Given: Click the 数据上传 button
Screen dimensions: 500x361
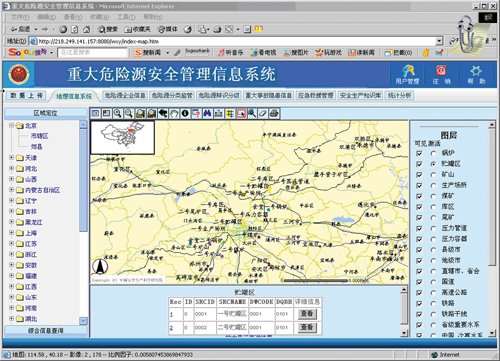Looking at the screenshot, I should point(27,96).
